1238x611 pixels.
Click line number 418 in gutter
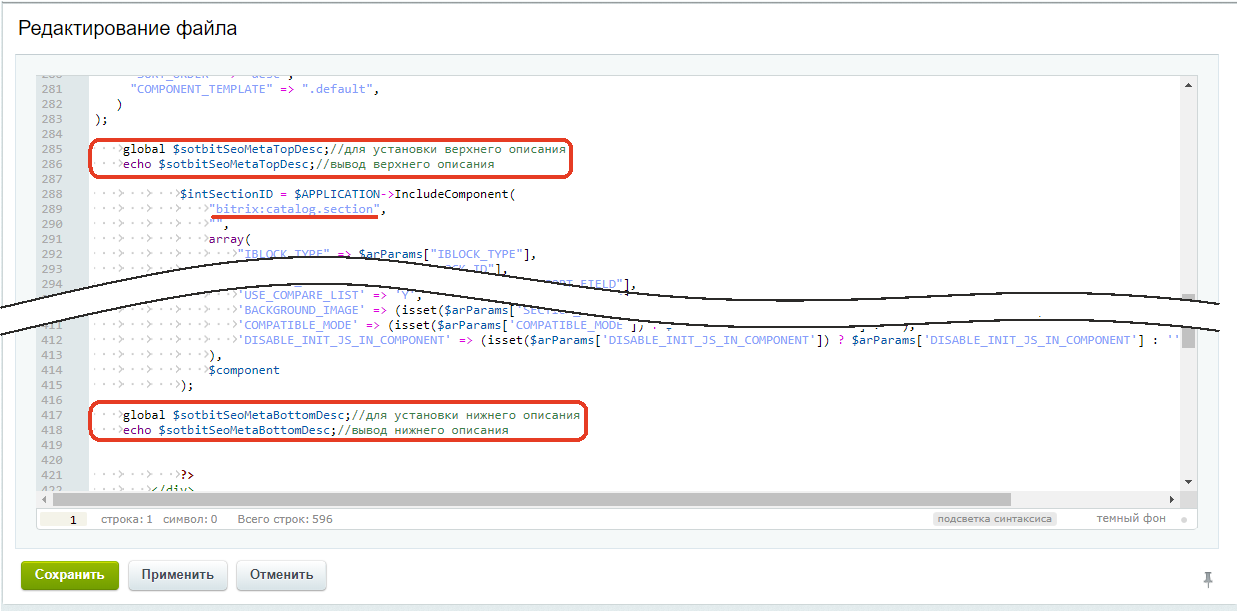[51, 430]
